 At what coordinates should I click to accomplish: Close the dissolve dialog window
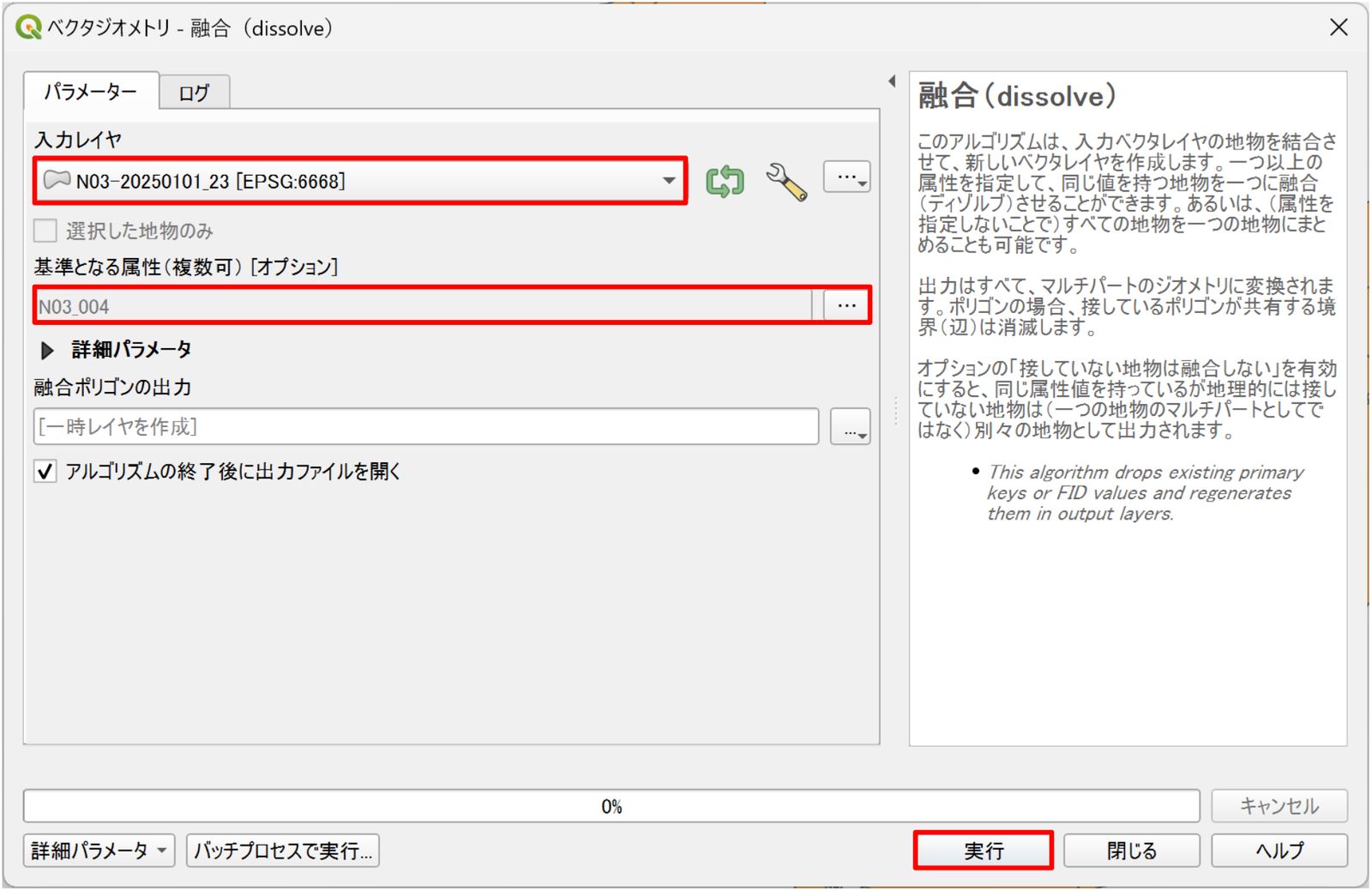1339,27
